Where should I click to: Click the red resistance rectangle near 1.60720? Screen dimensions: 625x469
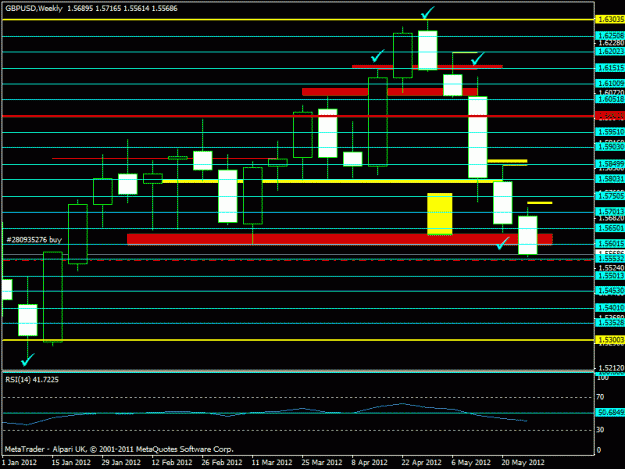[389, 92]
